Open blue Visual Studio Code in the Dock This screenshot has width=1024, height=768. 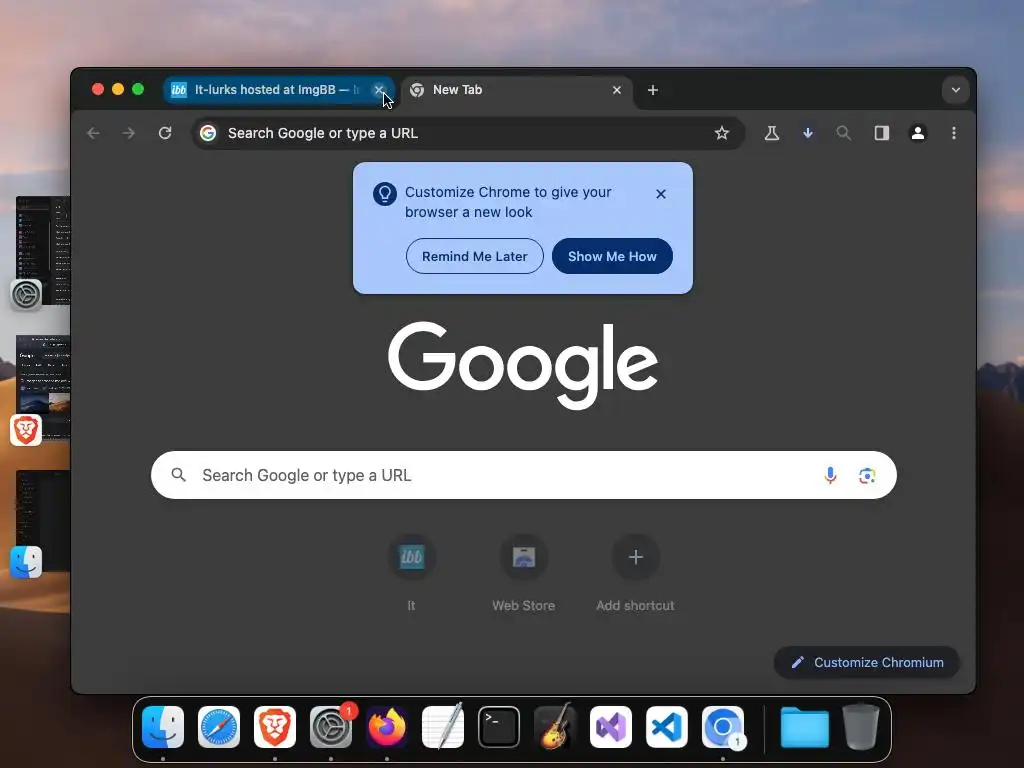point(667,727)
